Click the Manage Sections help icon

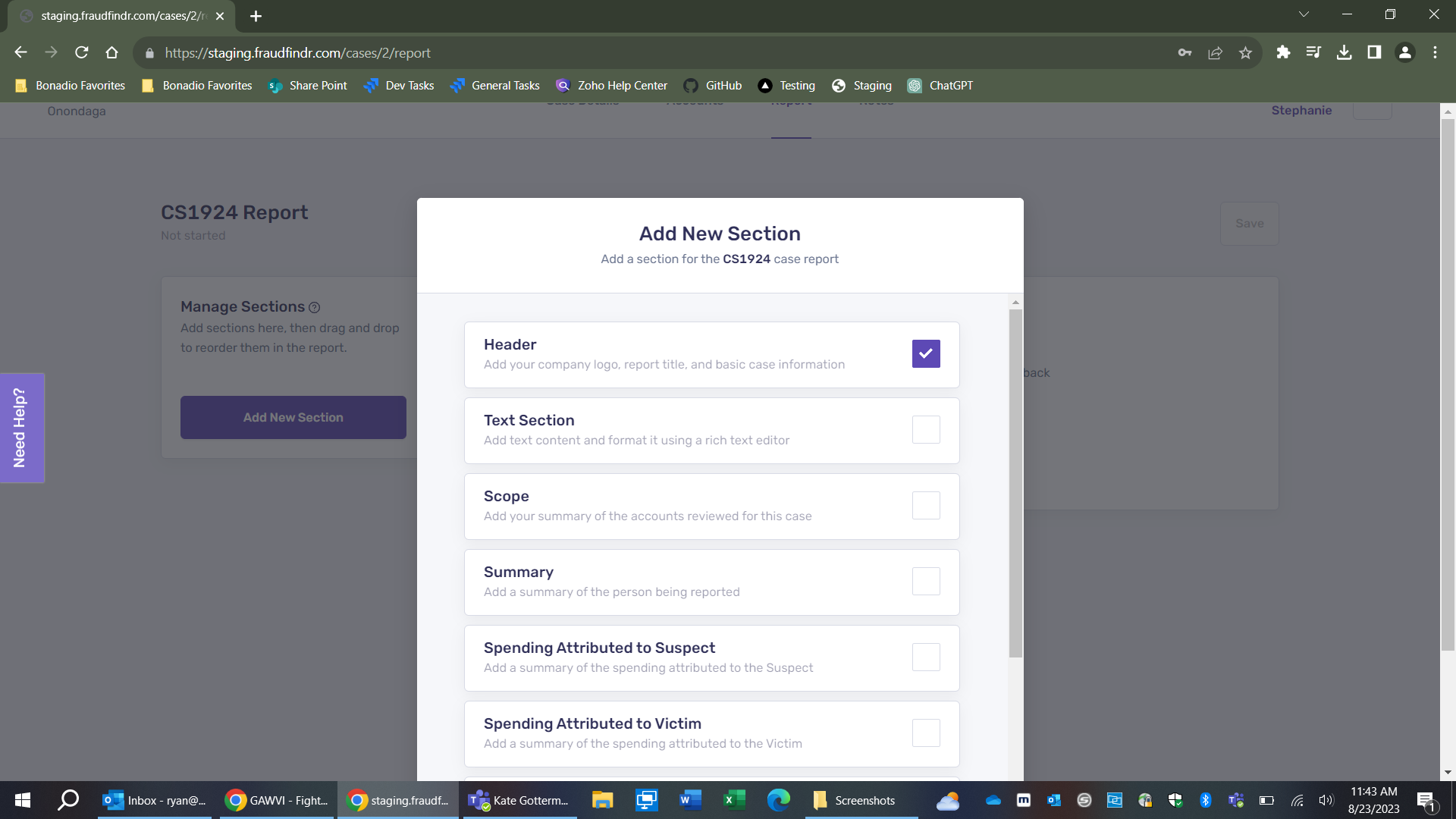(315, 307)
